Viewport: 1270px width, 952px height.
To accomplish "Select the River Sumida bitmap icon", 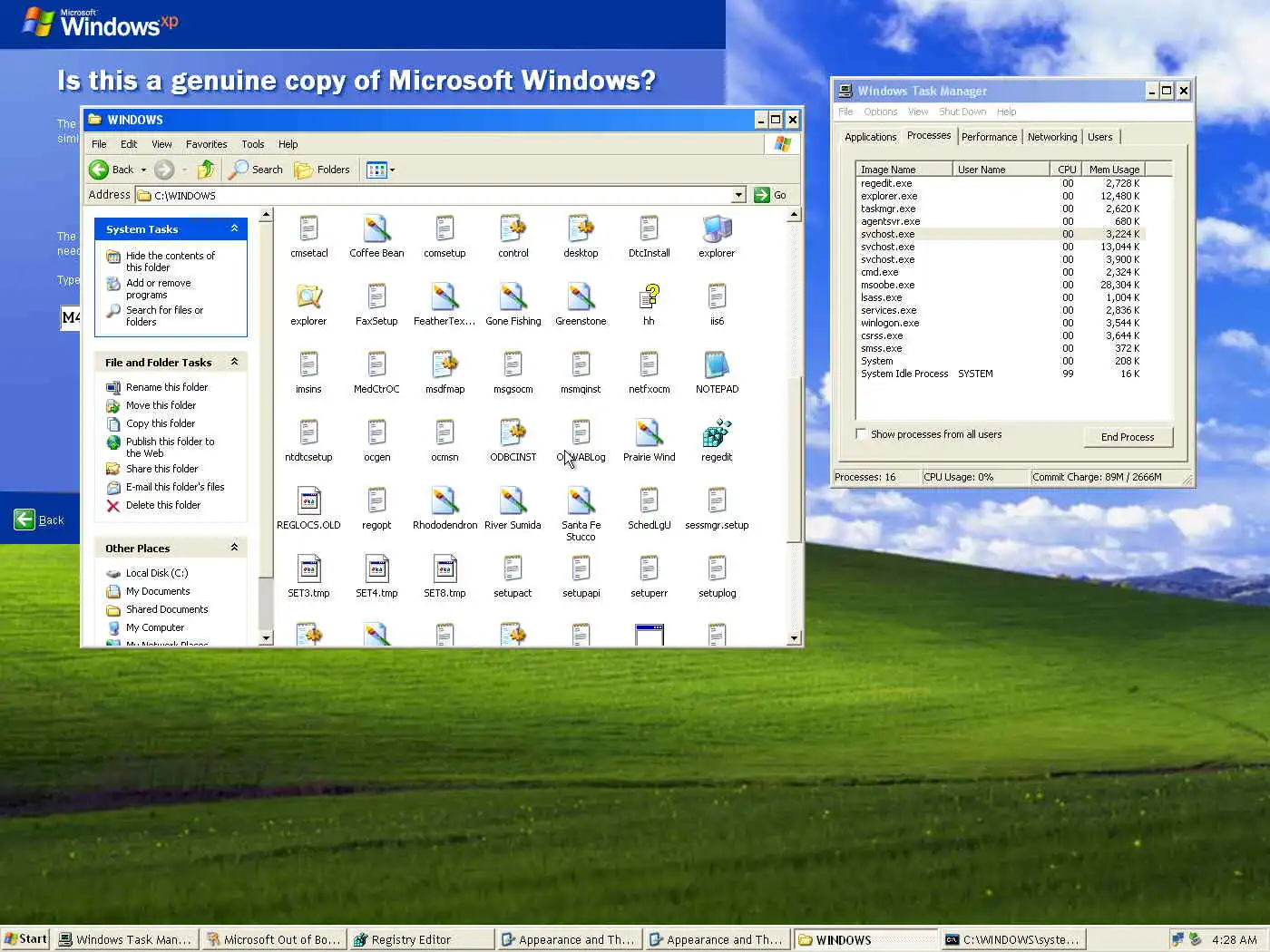I will coord(513,500).
